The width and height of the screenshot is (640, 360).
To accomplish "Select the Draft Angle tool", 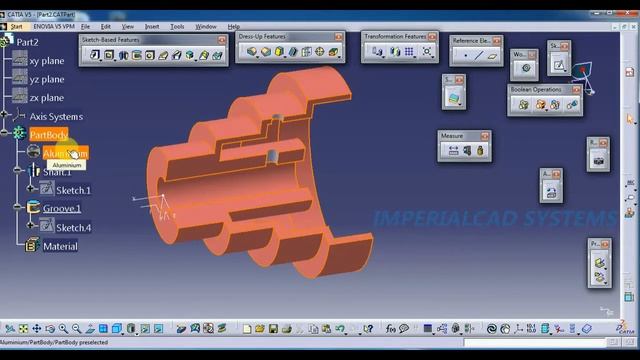I will (279, 52).
